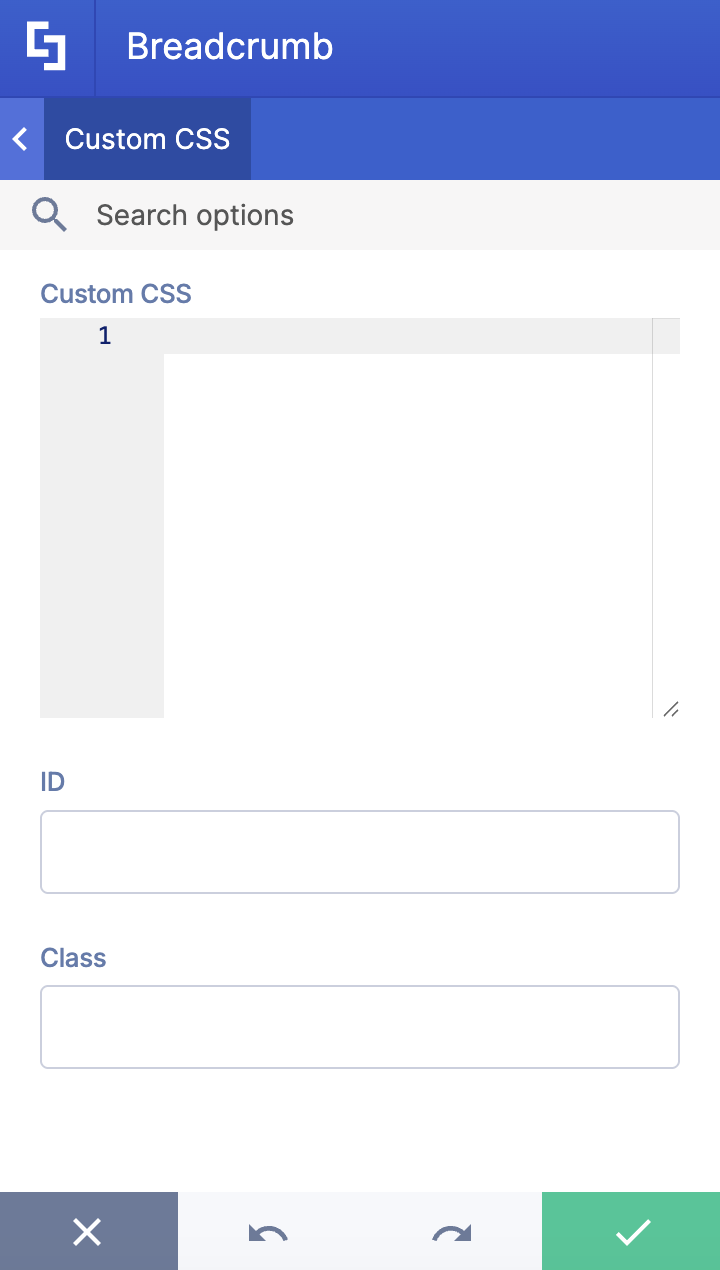Click the Custom CSS section label

click(x=115, y=293)
